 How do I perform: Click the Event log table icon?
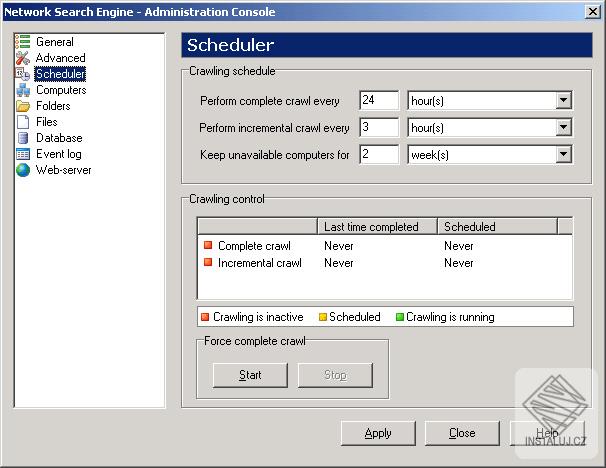[x=23, y=154]
